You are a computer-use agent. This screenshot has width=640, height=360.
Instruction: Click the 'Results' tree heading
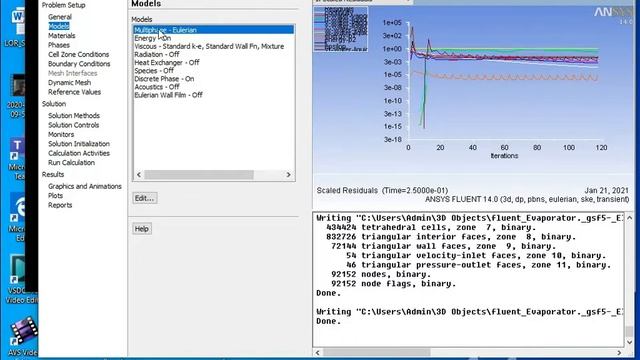pos(53,174)
